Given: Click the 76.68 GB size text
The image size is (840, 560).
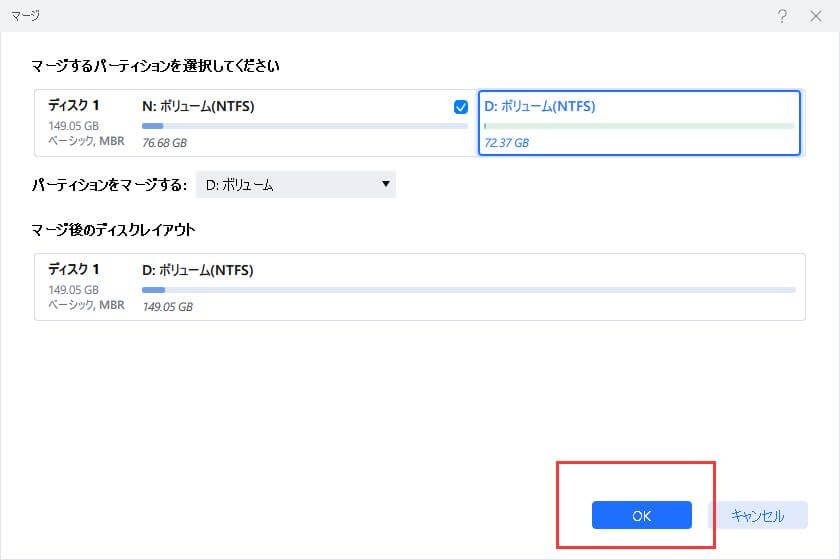Looking at the screenshot, I should tap(164, 143).
